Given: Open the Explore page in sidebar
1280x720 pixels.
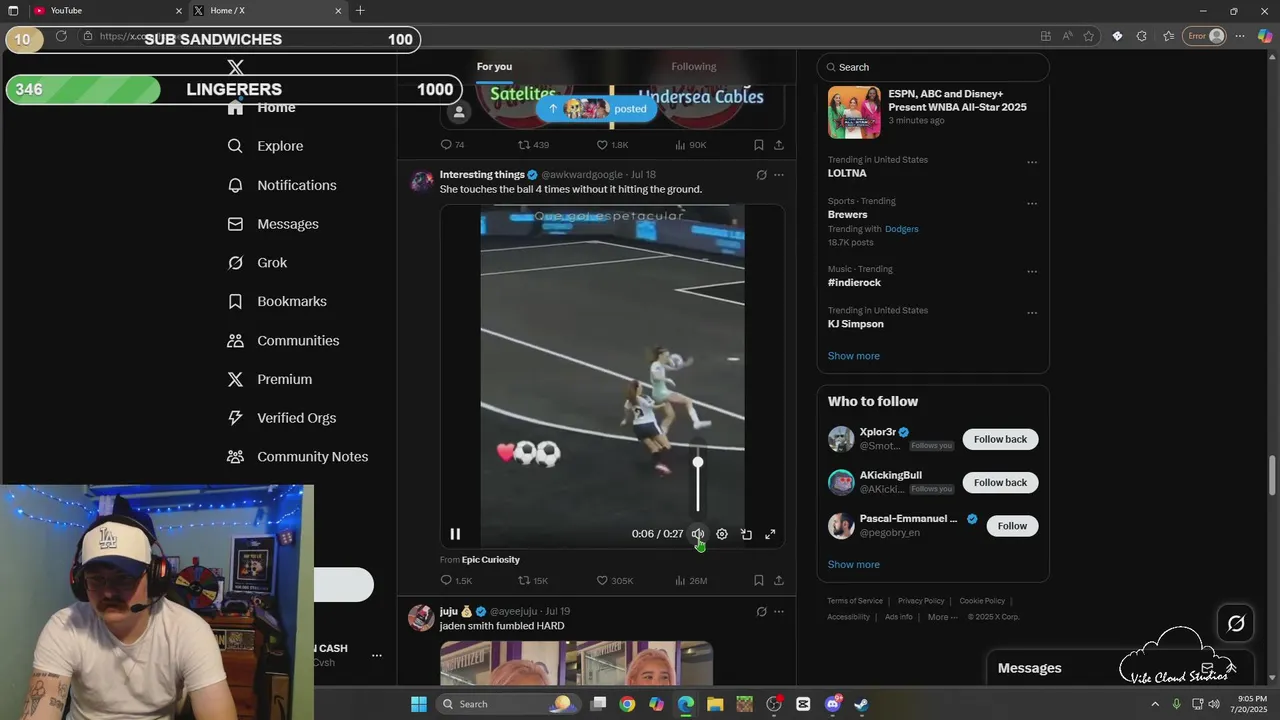Looking at the screenshot, I should (265, 146).
